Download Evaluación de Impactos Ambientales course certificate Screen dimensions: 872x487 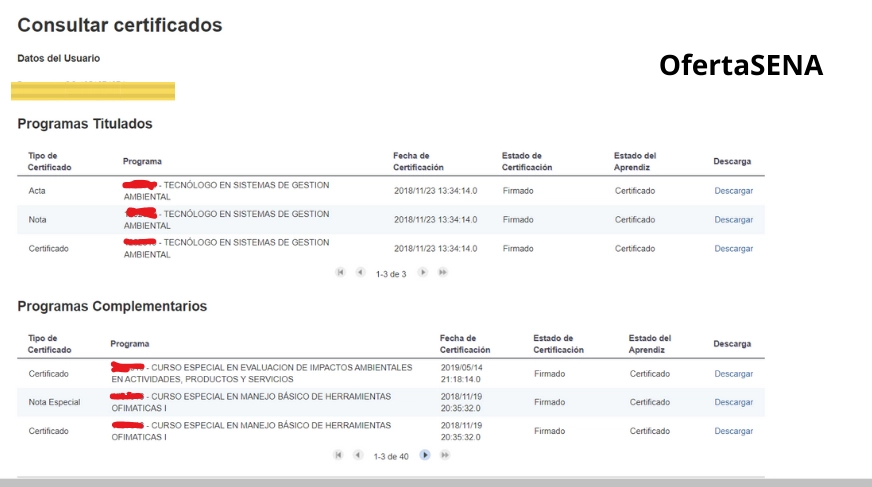pyautogui.click(x=734, y=374)
